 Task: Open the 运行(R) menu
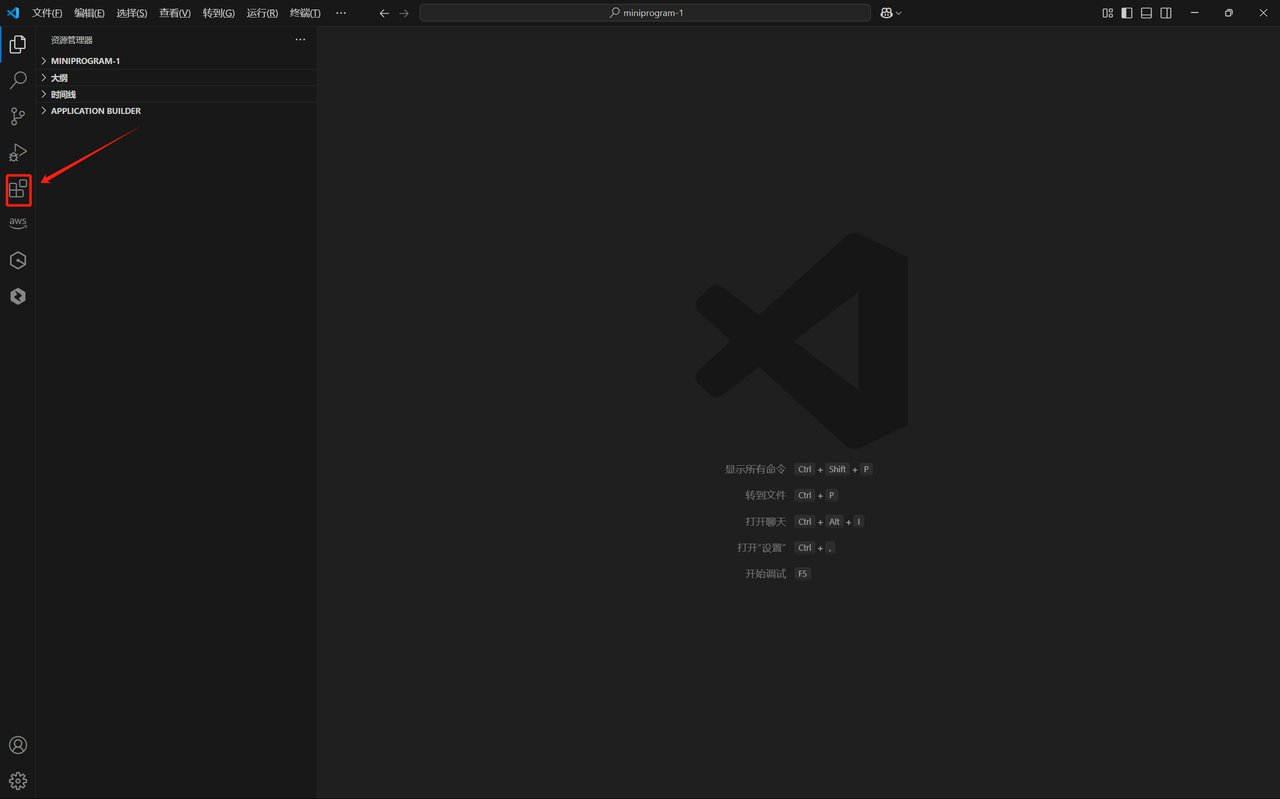[x=262, y=13]
